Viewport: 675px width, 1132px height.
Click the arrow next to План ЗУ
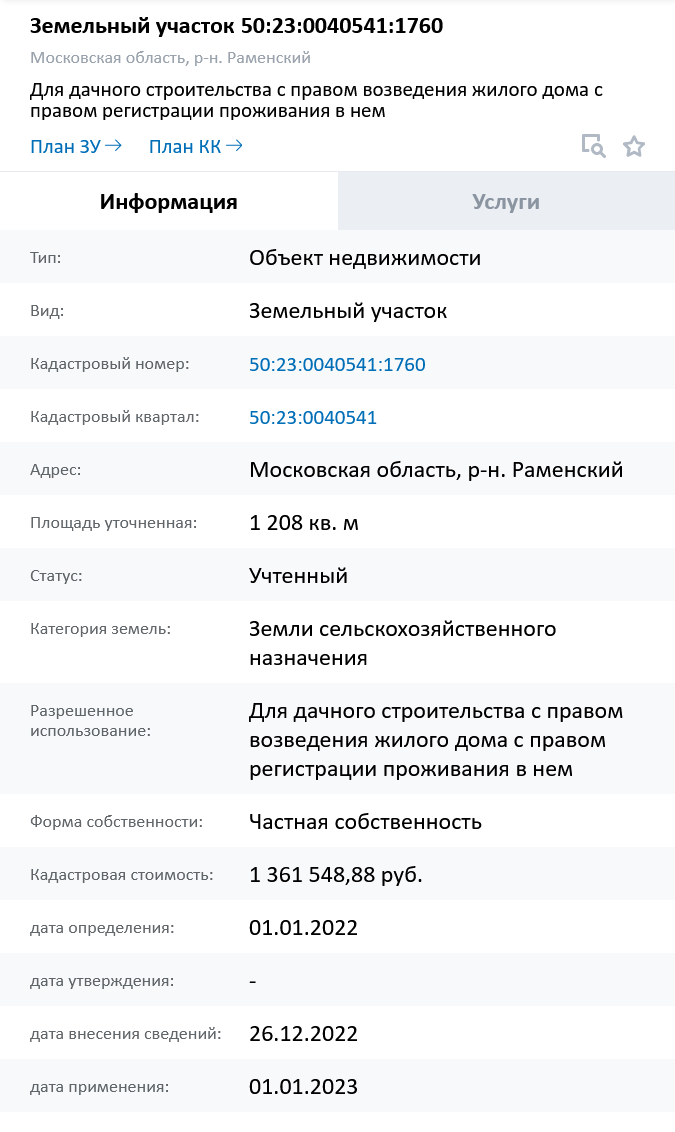(114, 146)
